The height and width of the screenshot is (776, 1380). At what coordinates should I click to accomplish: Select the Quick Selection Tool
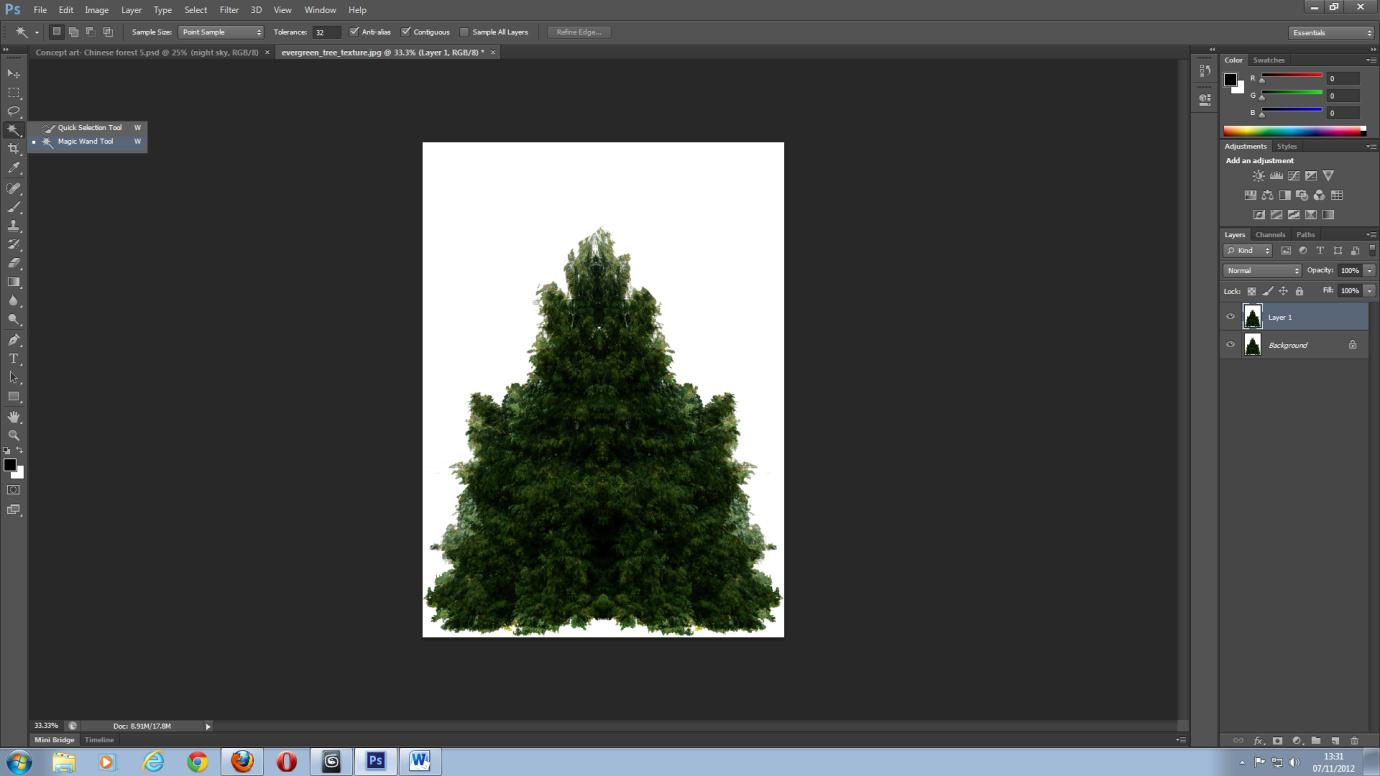[x=88, y=127]
